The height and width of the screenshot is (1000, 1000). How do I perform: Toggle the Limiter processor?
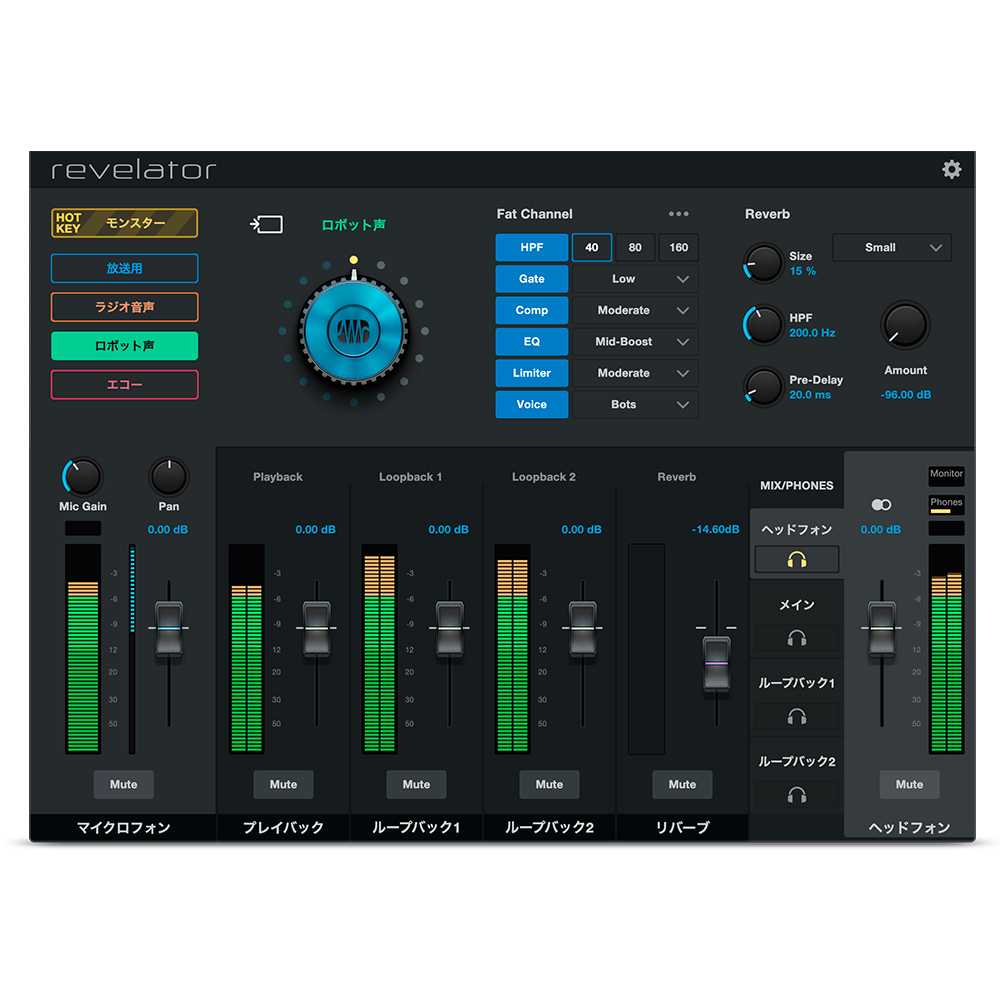pyautogui.click(x=531, y=373)
